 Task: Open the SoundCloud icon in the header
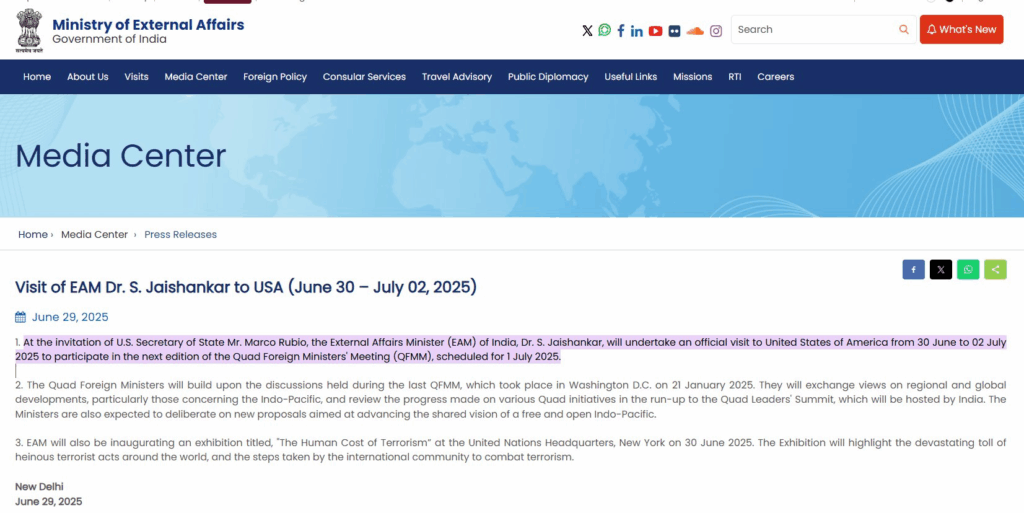pyautogui.click(x=695, y=30)
